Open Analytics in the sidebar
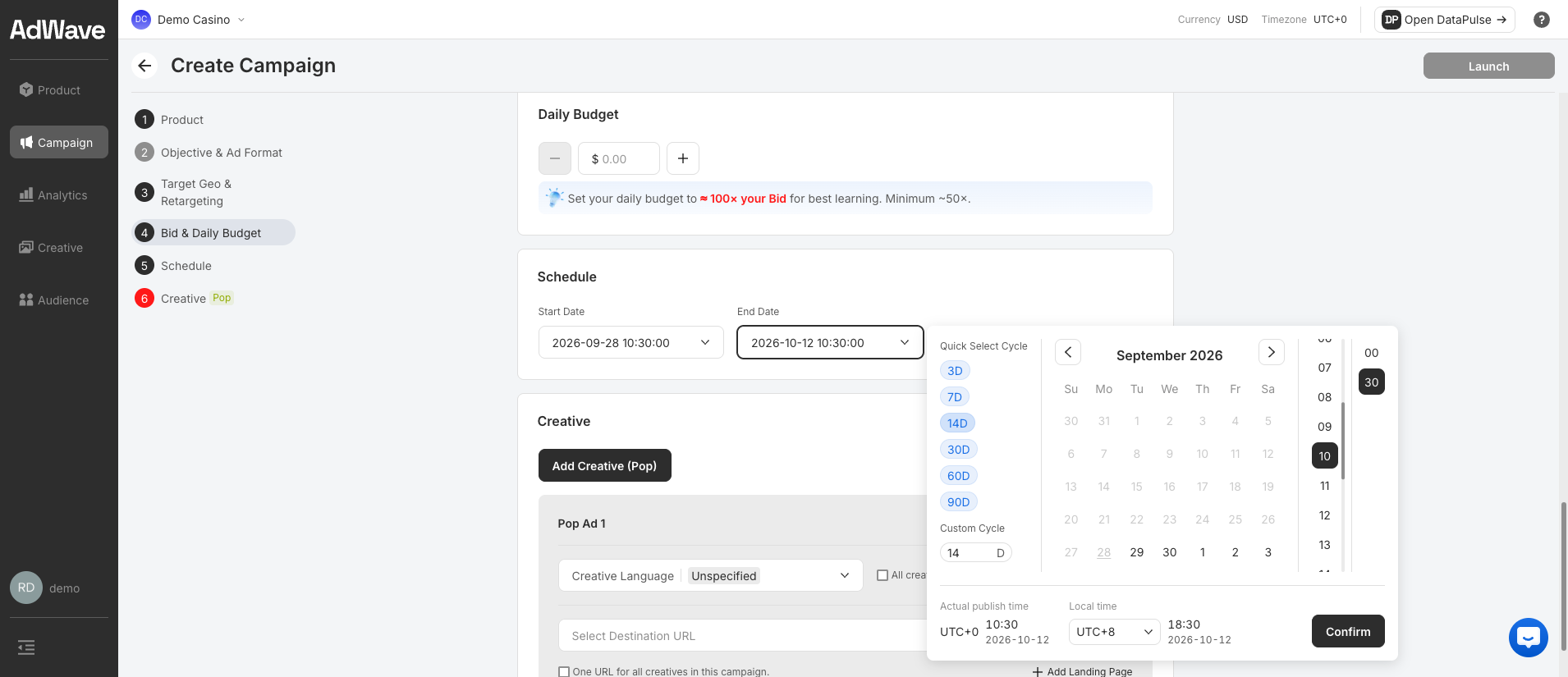The height and width of the screenshot is (677, 1568). [x=59, y=195]
